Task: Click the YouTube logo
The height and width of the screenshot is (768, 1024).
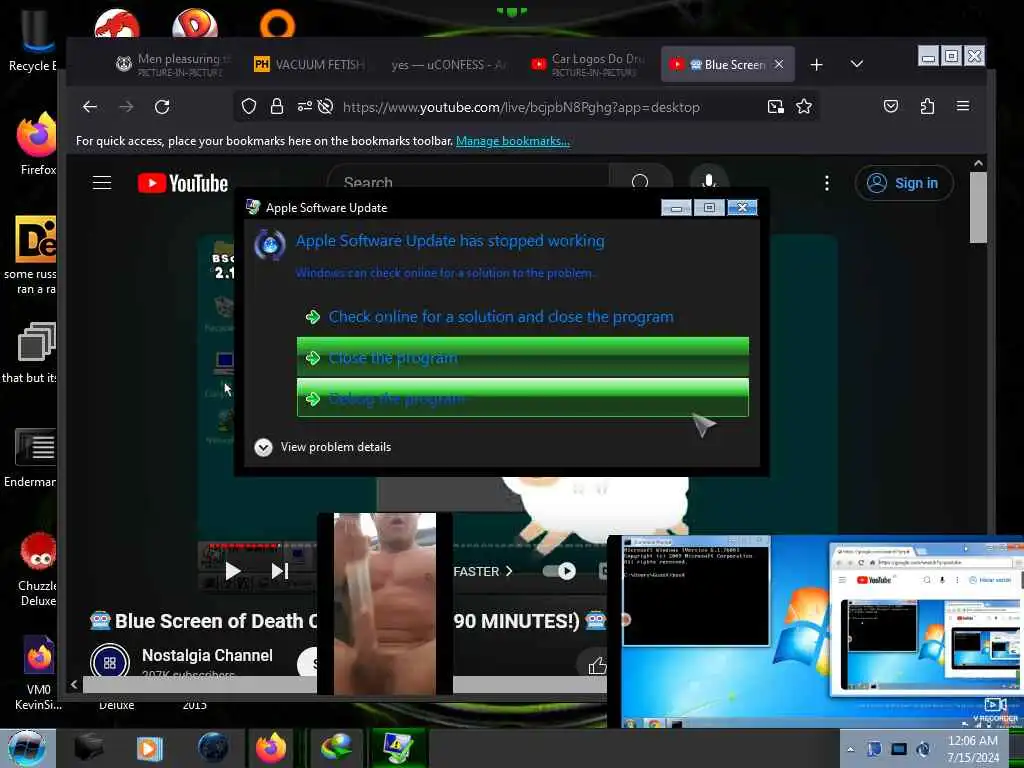Action: pos(183,183)
